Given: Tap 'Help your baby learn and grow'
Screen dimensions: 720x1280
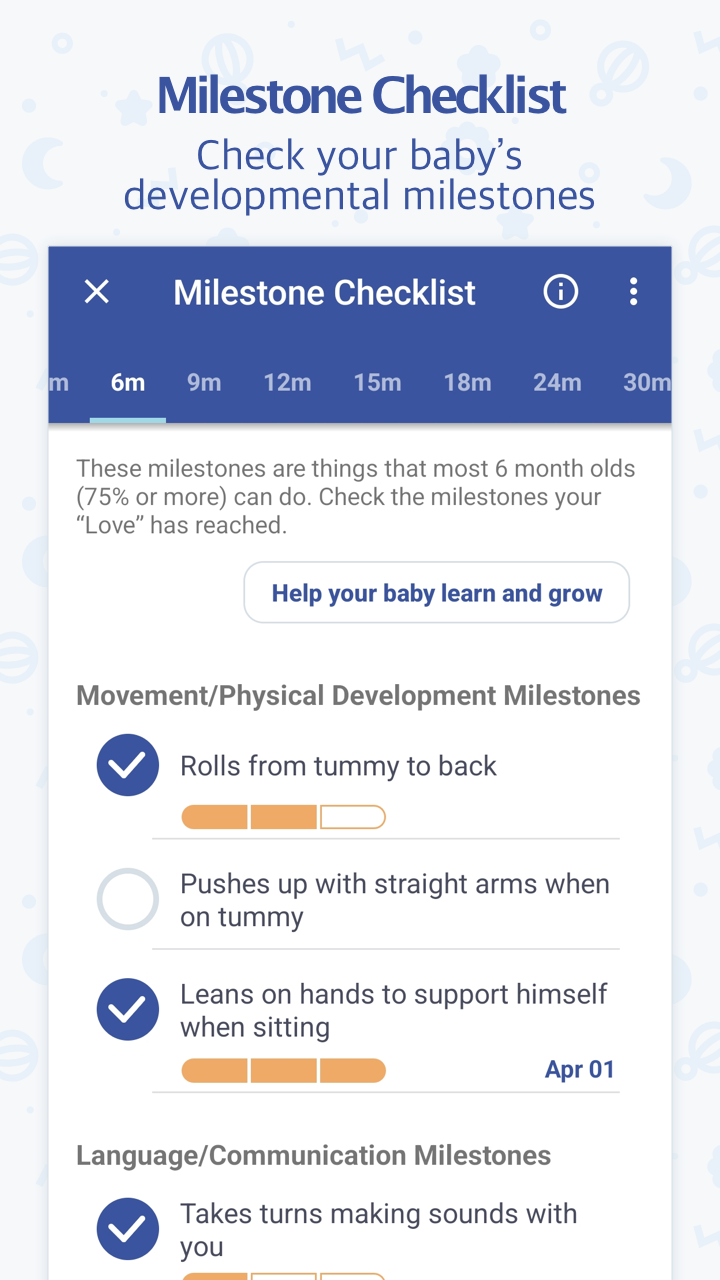Looking at the screenshot, I should coord(437,593).
